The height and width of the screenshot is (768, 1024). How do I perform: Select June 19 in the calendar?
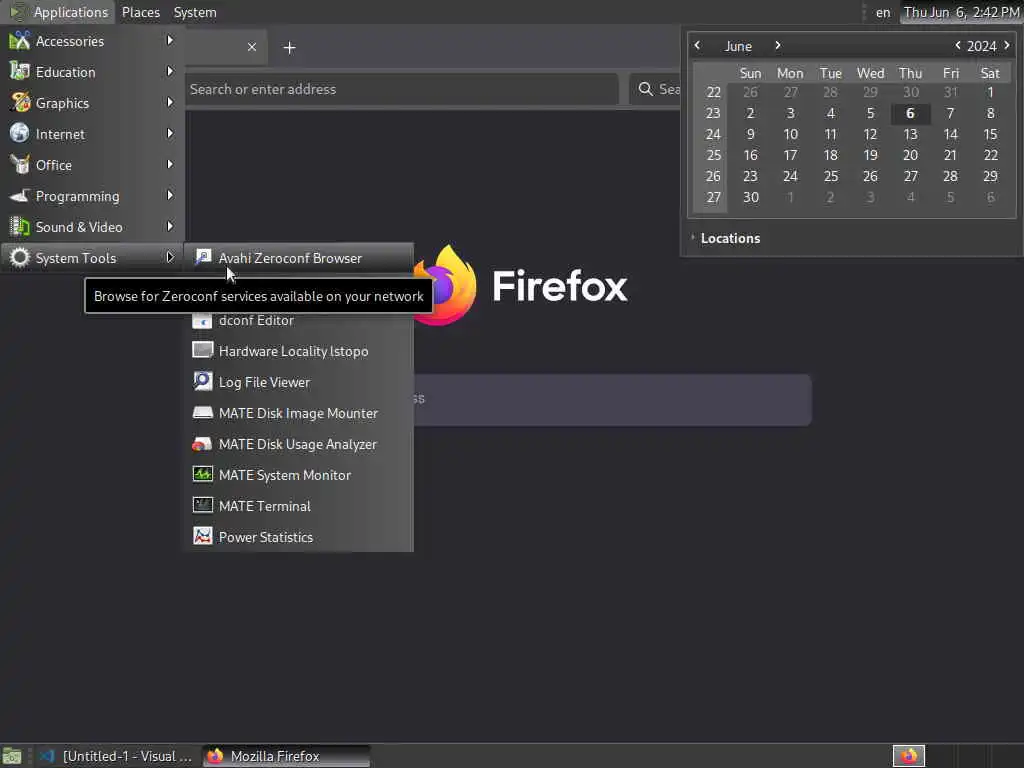coord(870,155)
